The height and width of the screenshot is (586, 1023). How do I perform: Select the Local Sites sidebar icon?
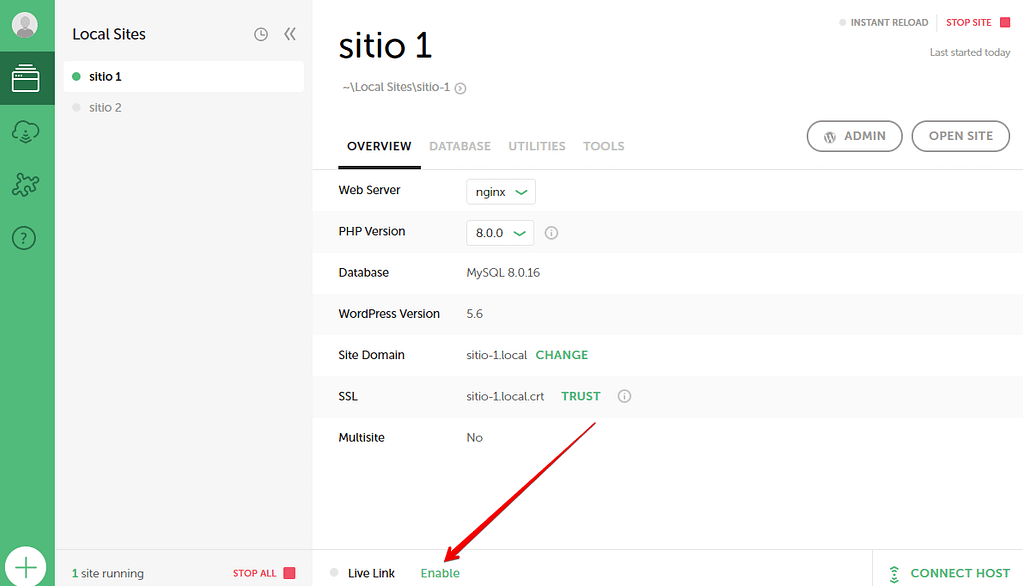pyautogui.click(x=25, y=78)
